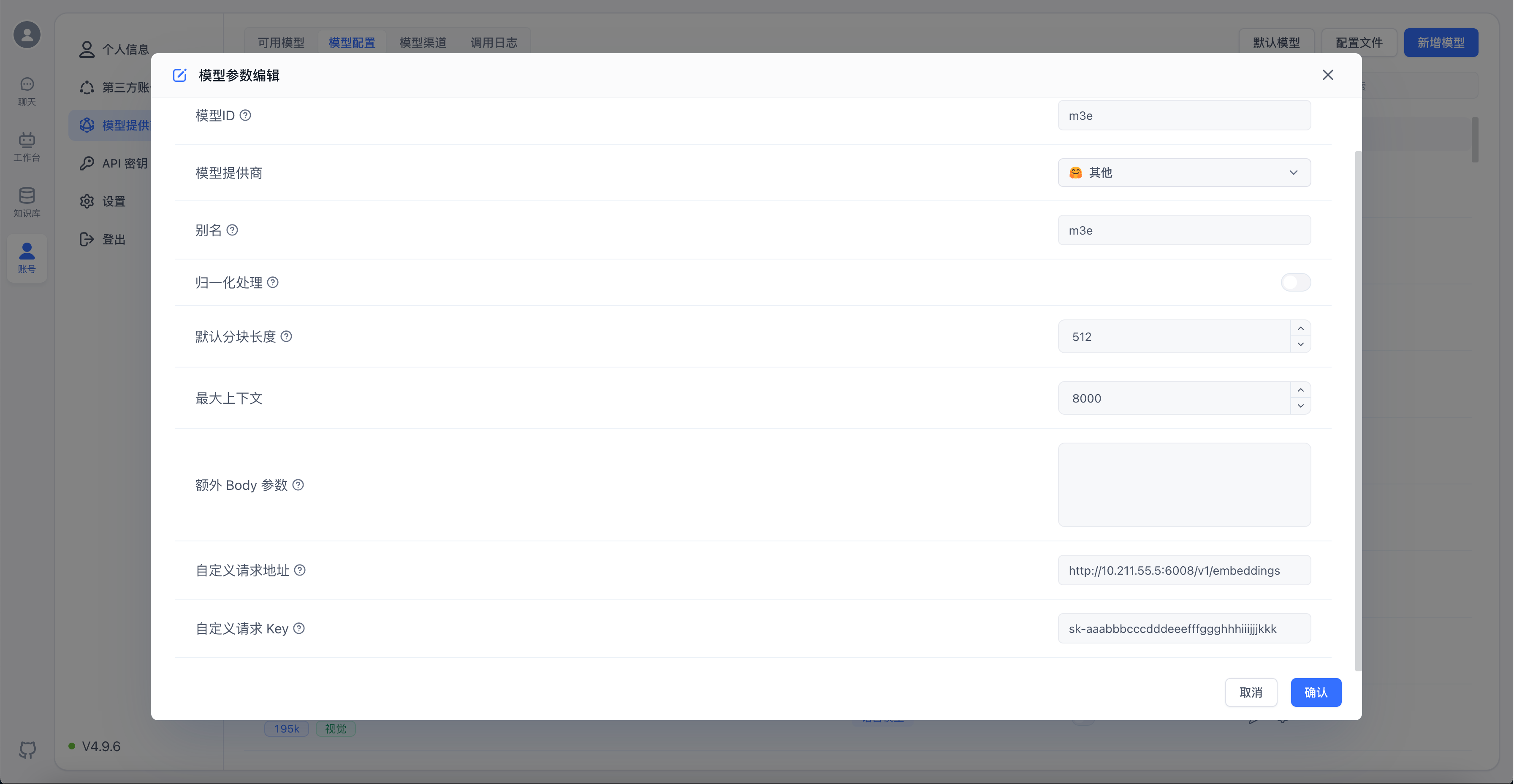1514x784 pixels.
Task: Click the 取消 button
Action: (x=1251, y=692)
